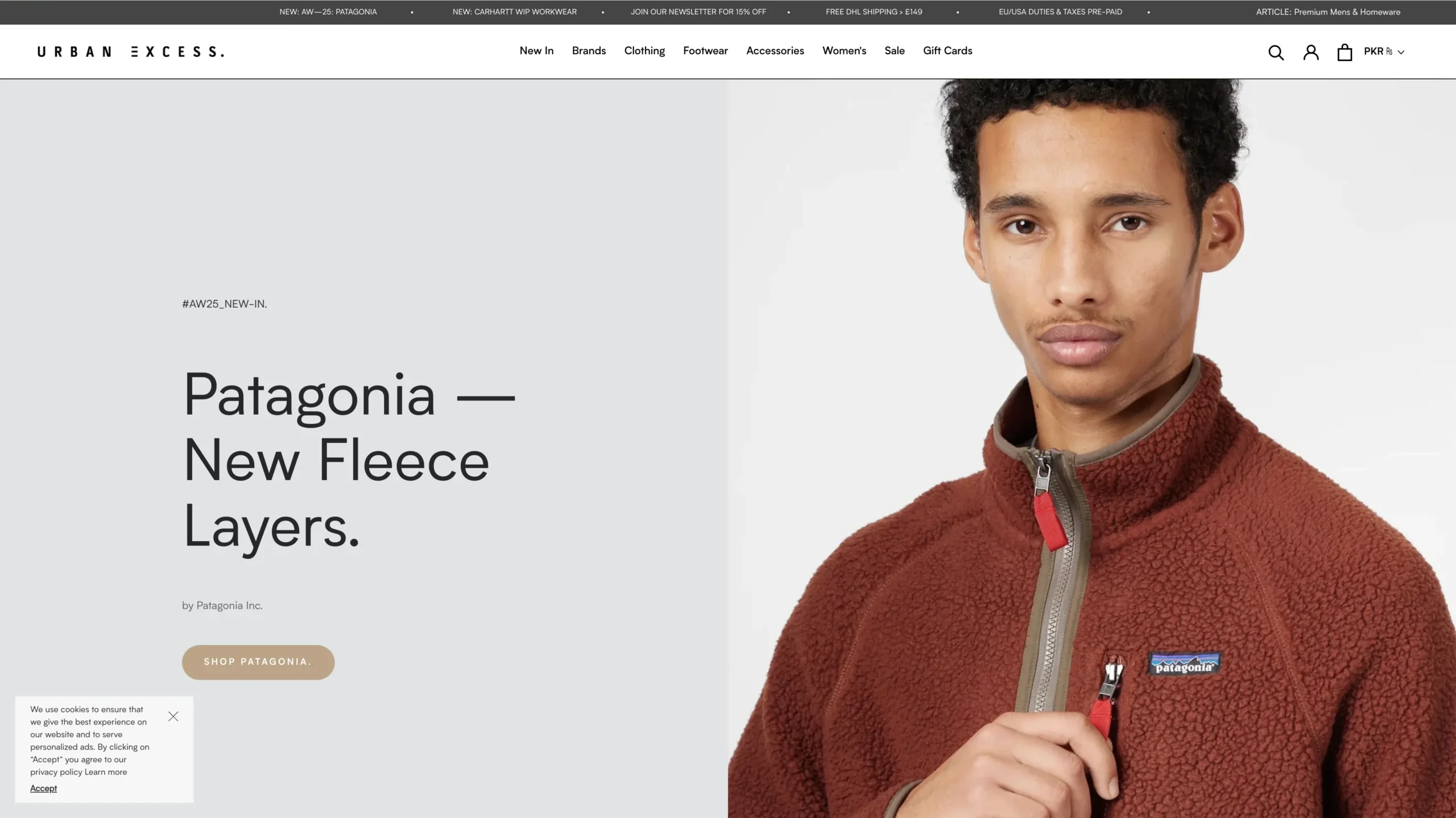Click the Patagonia fleece hero image
Image resolution: width=1456 pixels, height=818 pixels.
coord(1091,448)
